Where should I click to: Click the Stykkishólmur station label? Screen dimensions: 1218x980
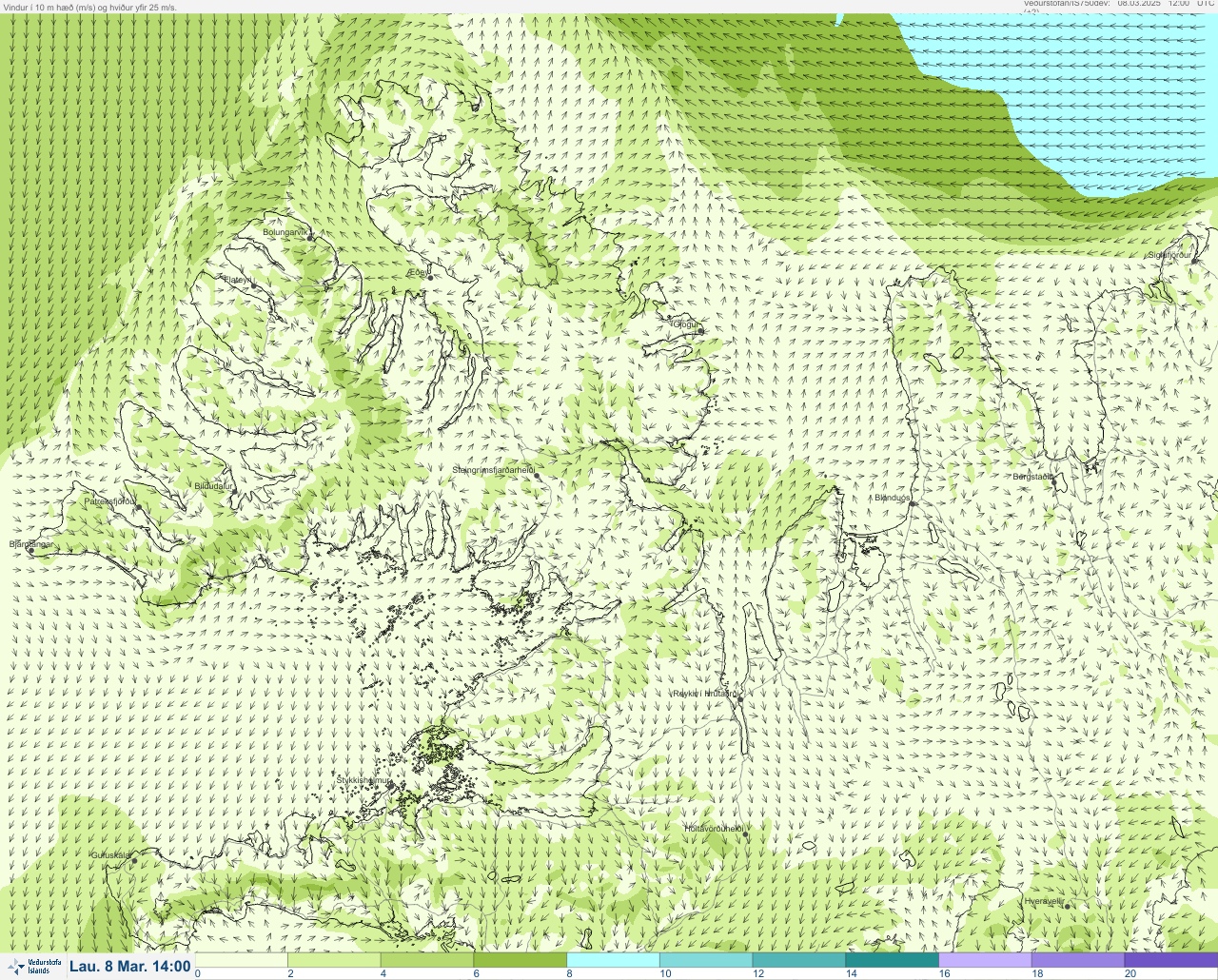click(x=363, y=780)
